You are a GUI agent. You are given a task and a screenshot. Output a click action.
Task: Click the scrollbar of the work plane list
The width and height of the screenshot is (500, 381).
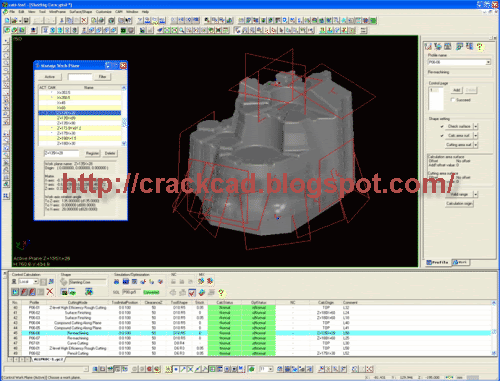(124, 116)
